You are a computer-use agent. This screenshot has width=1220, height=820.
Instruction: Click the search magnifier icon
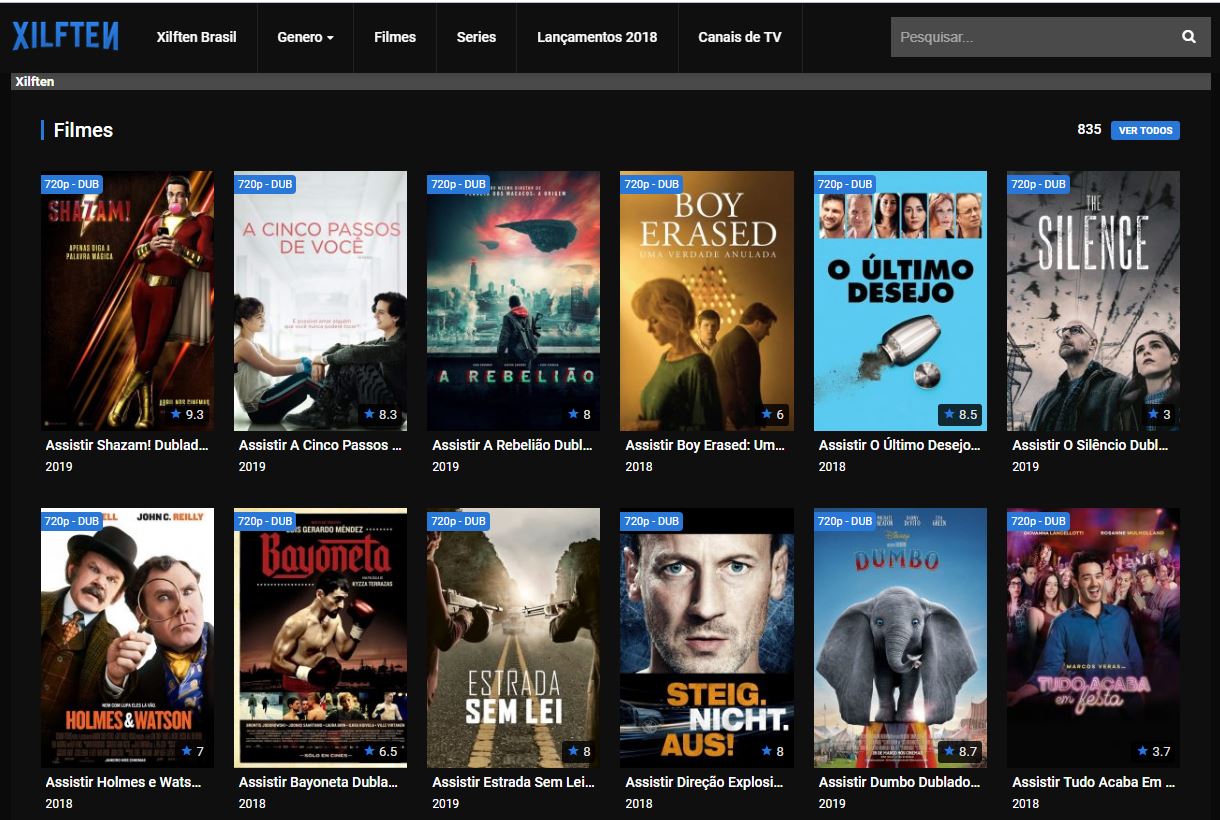click(1189, 36)
